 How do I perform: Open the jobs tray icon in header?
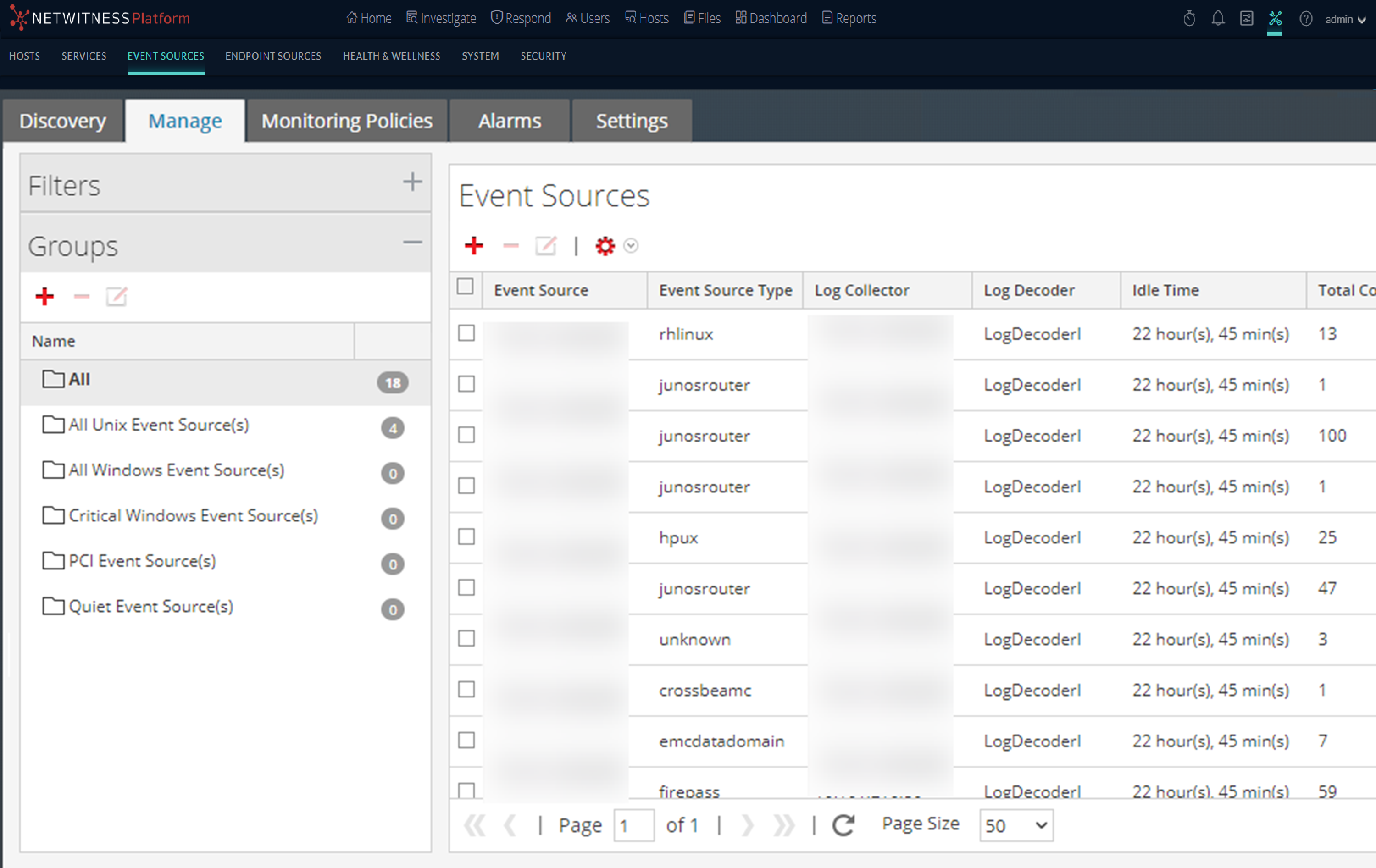pos(1246,19)
